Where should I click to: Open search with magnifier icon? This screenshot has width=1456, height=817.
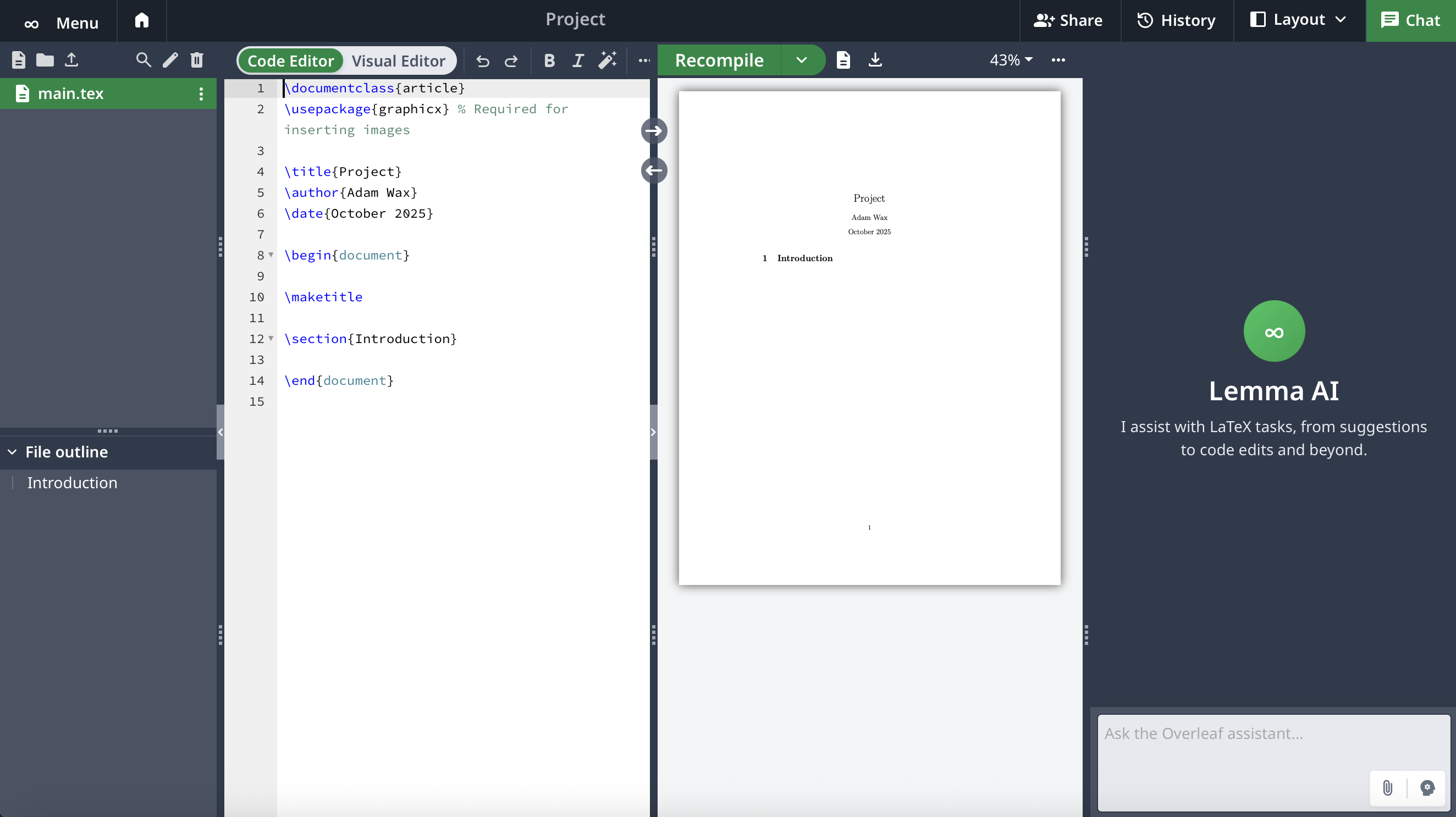coord(144,60)
